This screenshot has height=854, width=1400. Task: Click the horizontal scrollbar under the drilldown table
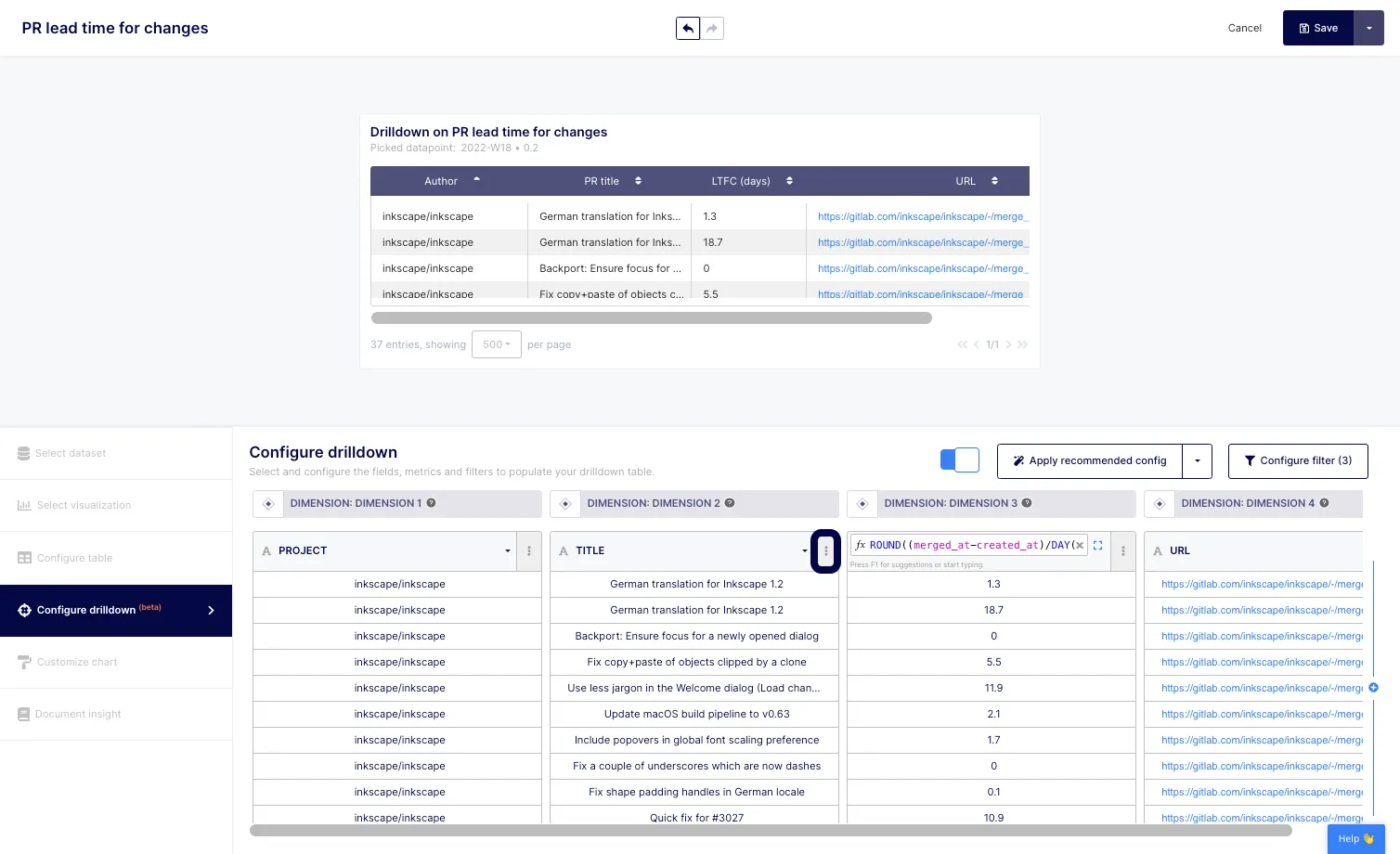tap(650, 317)
